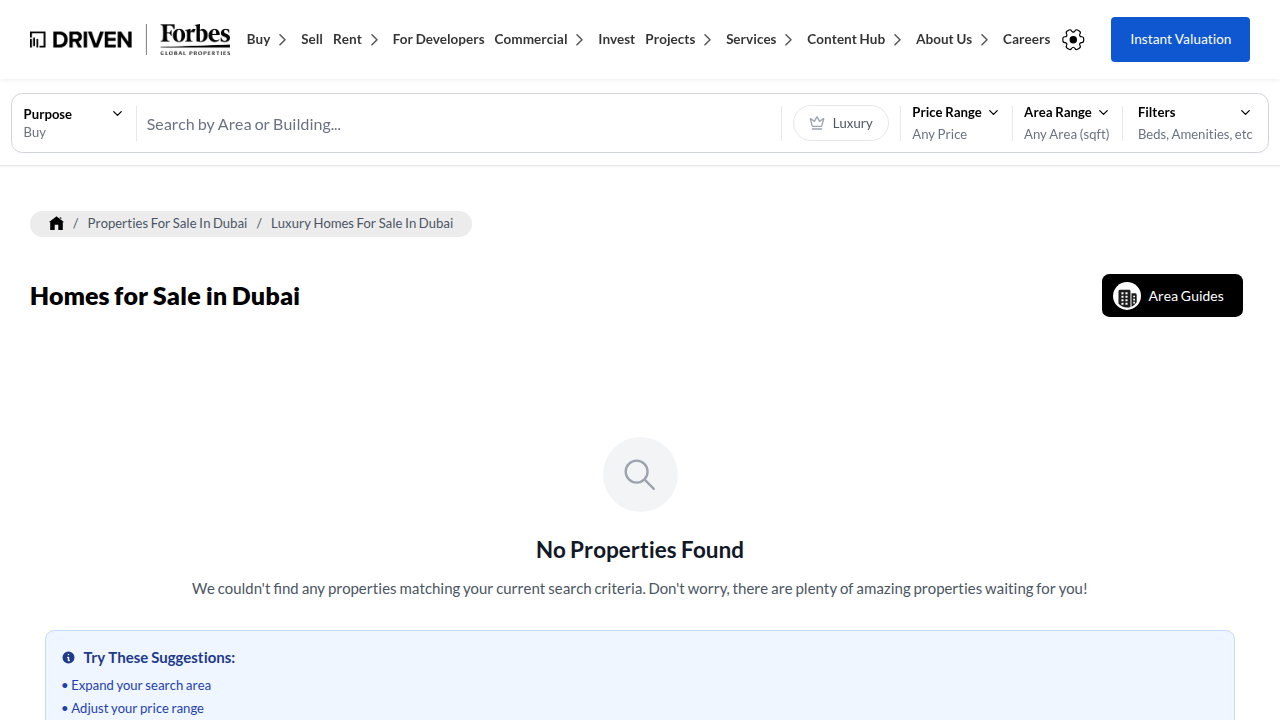
Task: Toggle the Luxury filter
Action: pyautogui.click(x=841, y=123)
